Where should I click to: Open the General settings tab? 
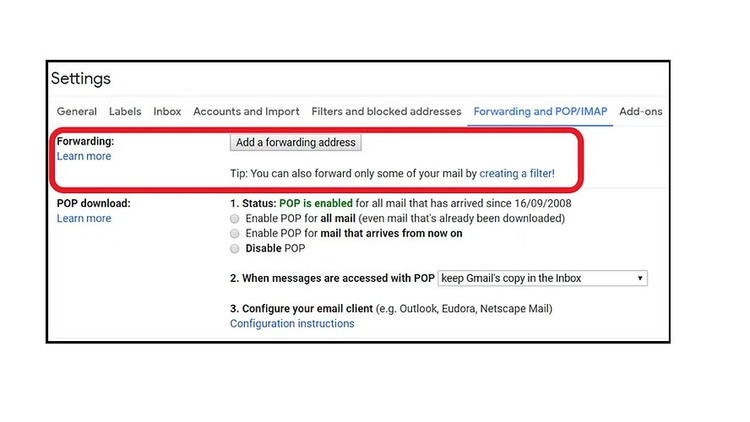click(x=77, y=112)
